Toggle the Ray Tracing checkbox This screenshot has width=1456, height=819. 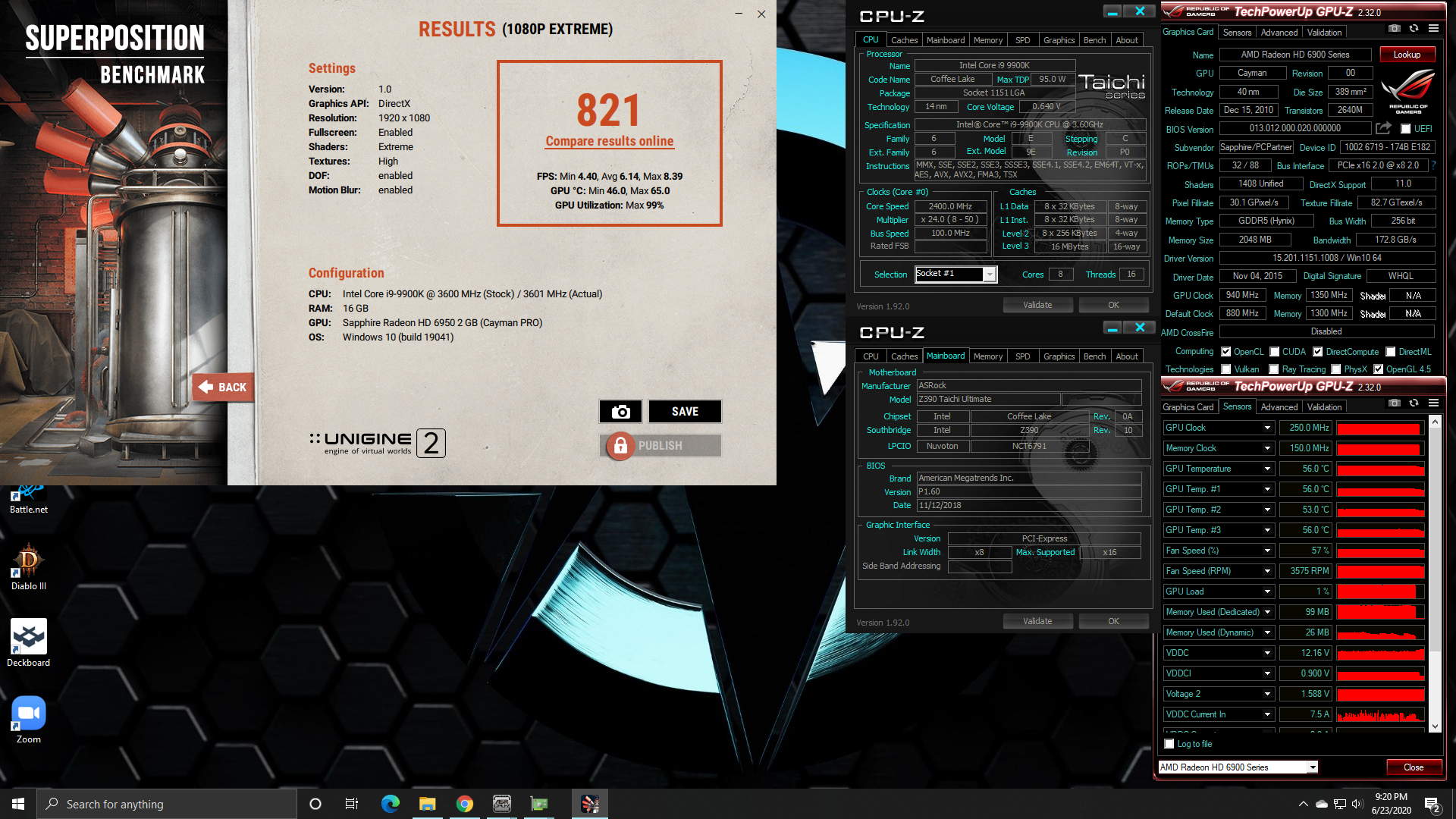1274,369
